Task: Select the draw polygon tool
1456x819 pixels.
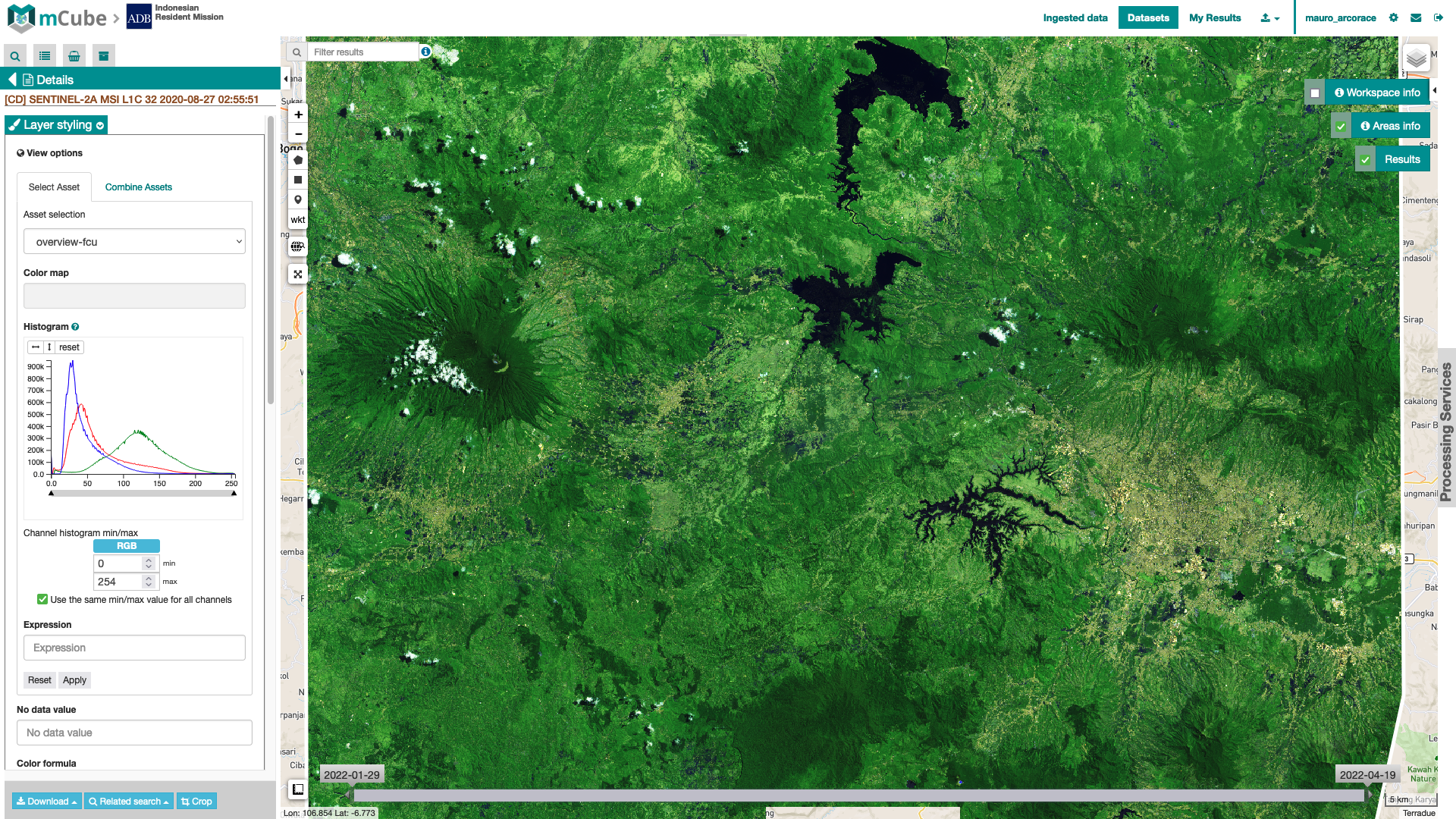Action: pos(298,160)
